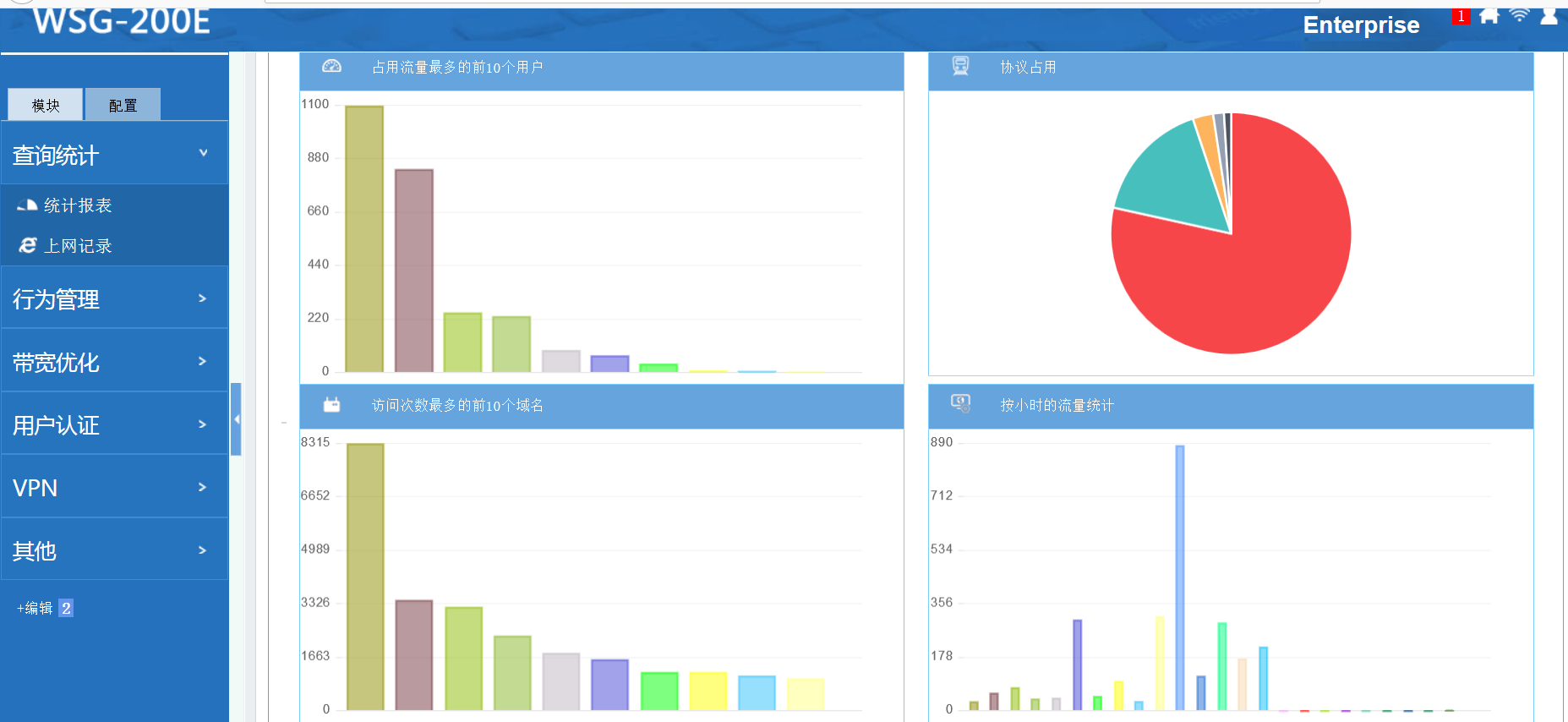
Task: Collapse the sidebar using the splitter handle
Action: click(236, 419)
